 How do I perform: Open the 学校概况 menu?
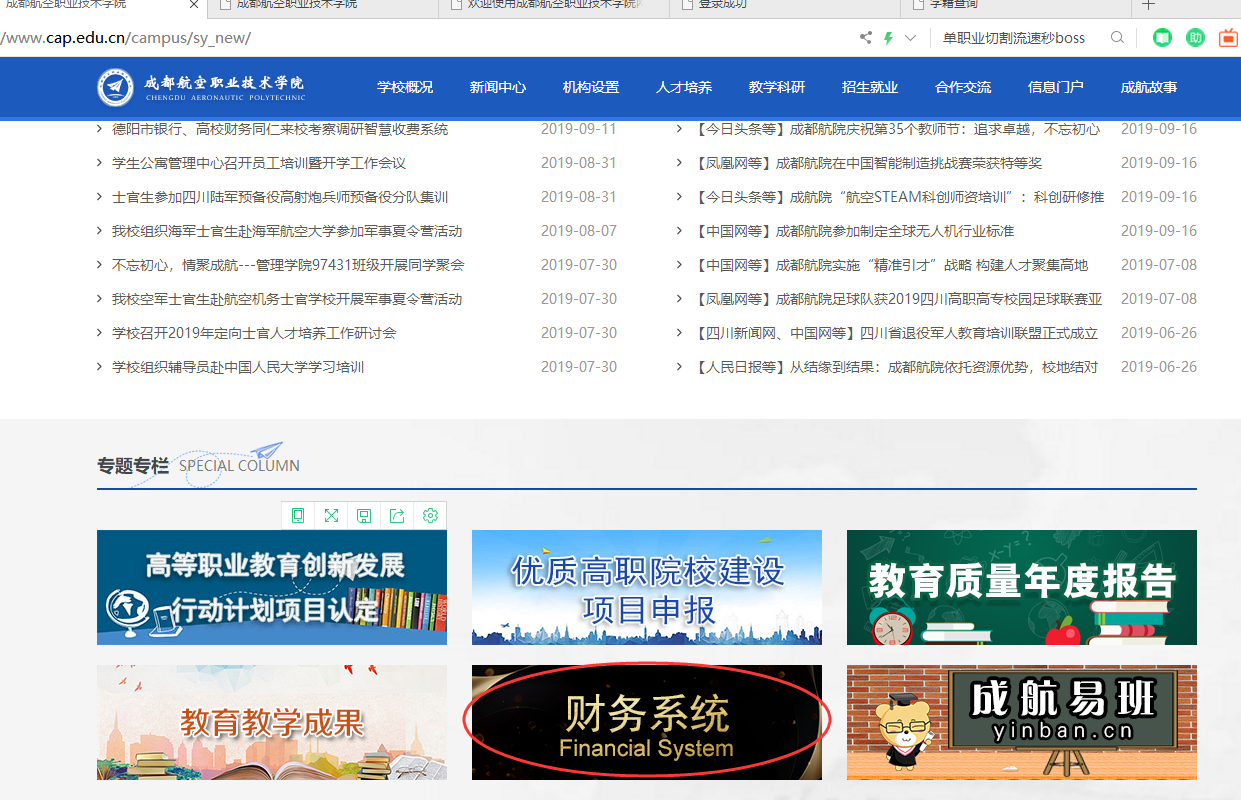(x=405, y=87)
